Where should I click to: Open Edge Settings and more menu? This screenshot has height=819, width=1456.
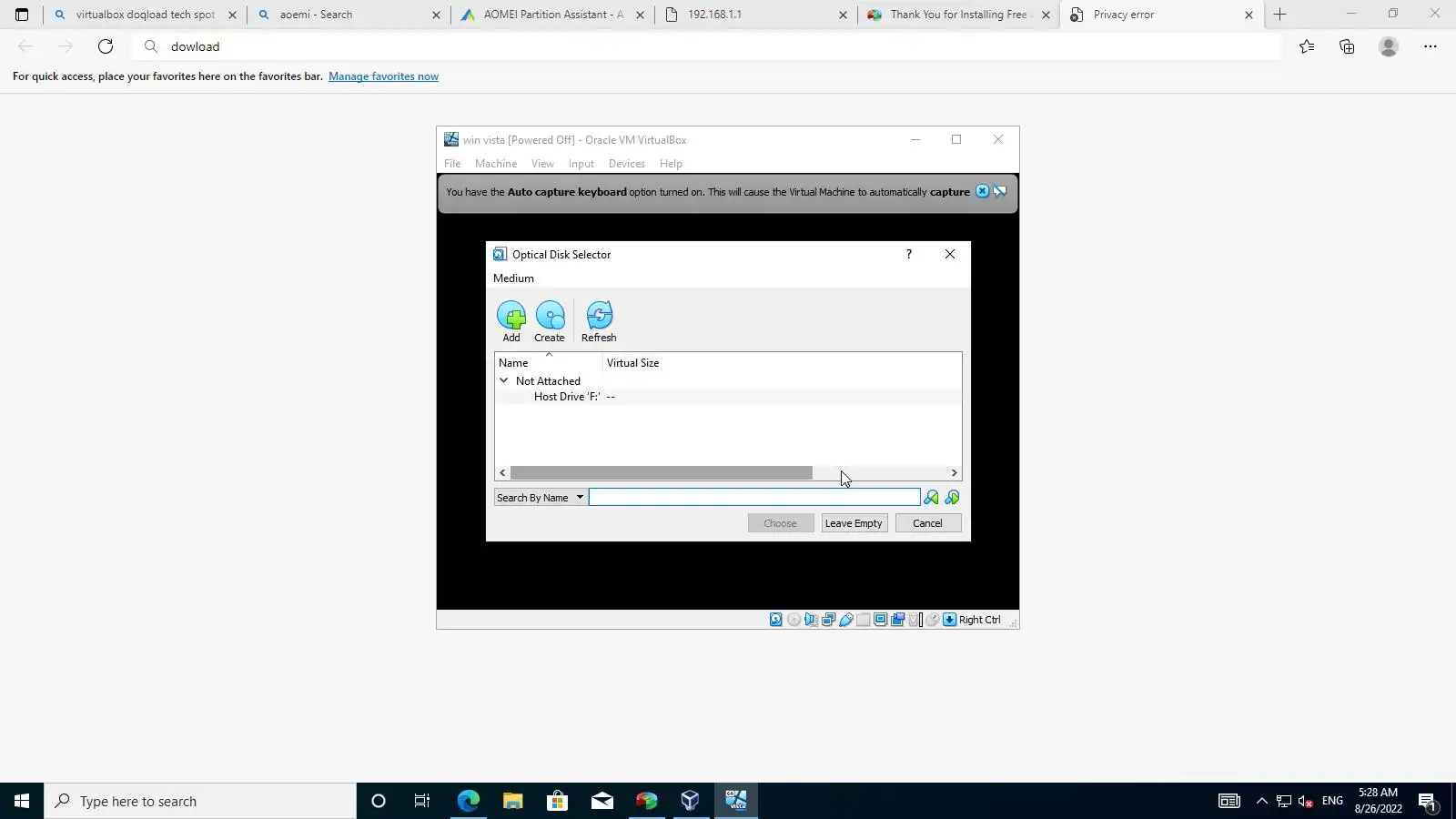coord(1430,46)
